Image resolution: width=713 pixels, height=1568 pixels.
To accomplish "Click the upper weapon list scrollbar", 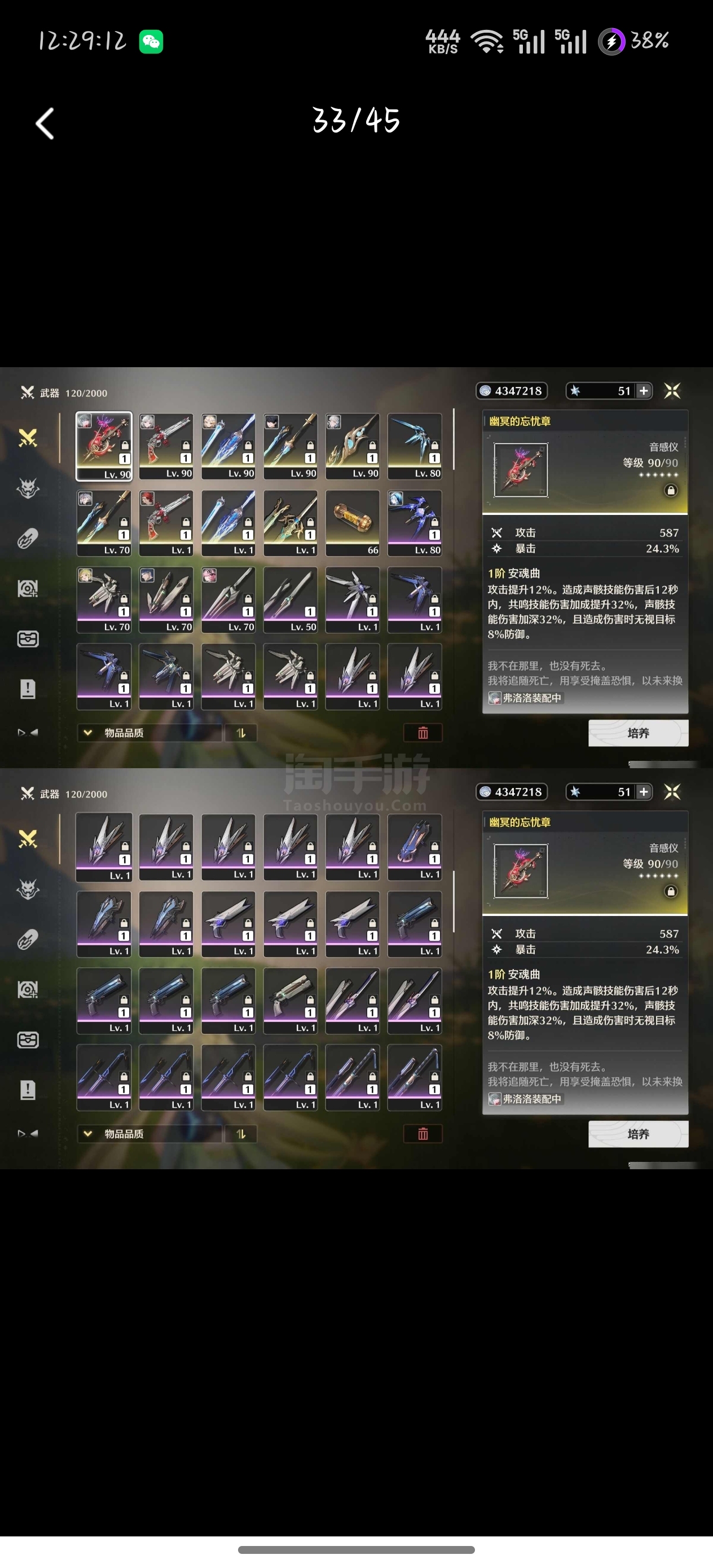I will (454, 439).
